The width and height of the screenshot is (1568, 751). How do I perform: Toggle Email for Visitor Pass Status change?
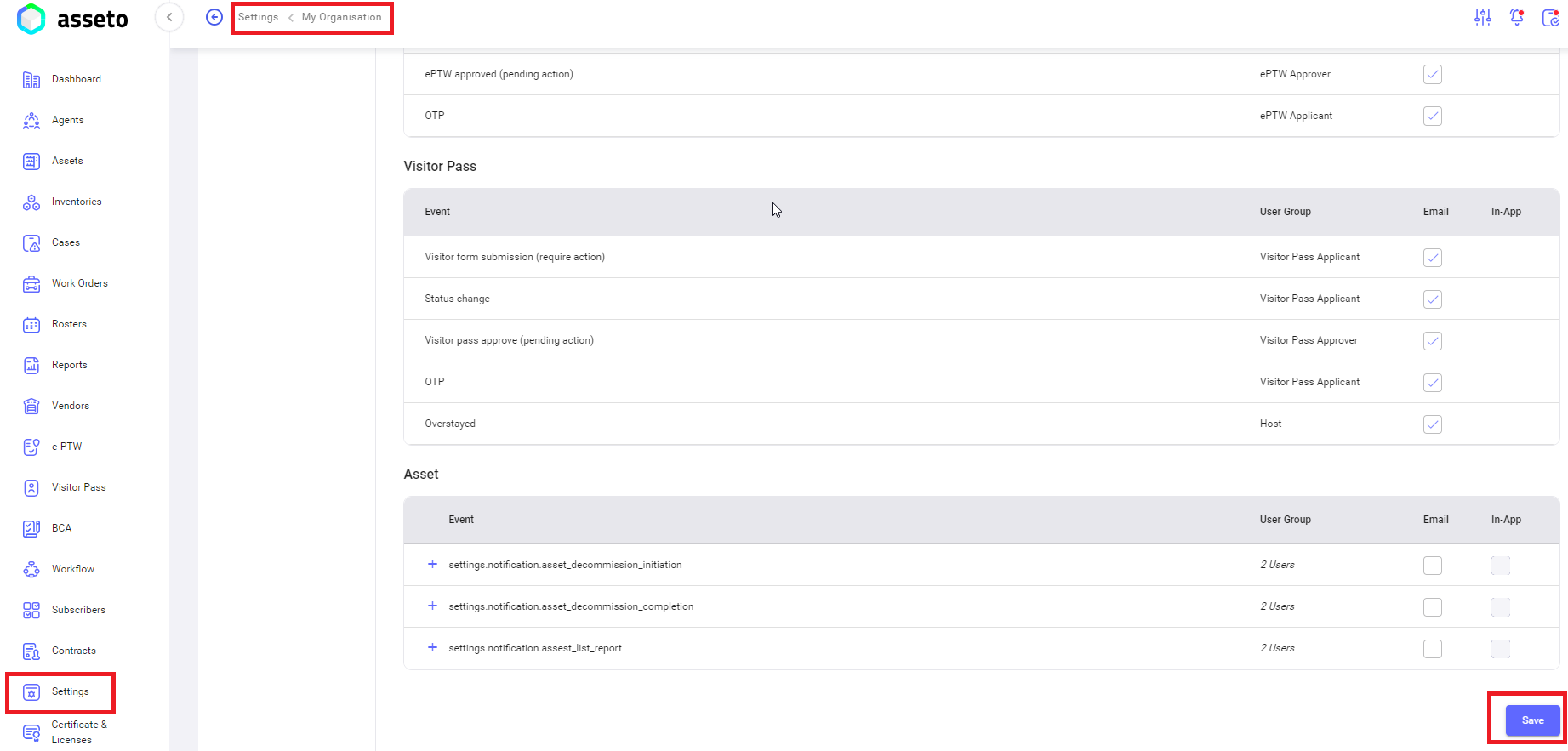1433,299
